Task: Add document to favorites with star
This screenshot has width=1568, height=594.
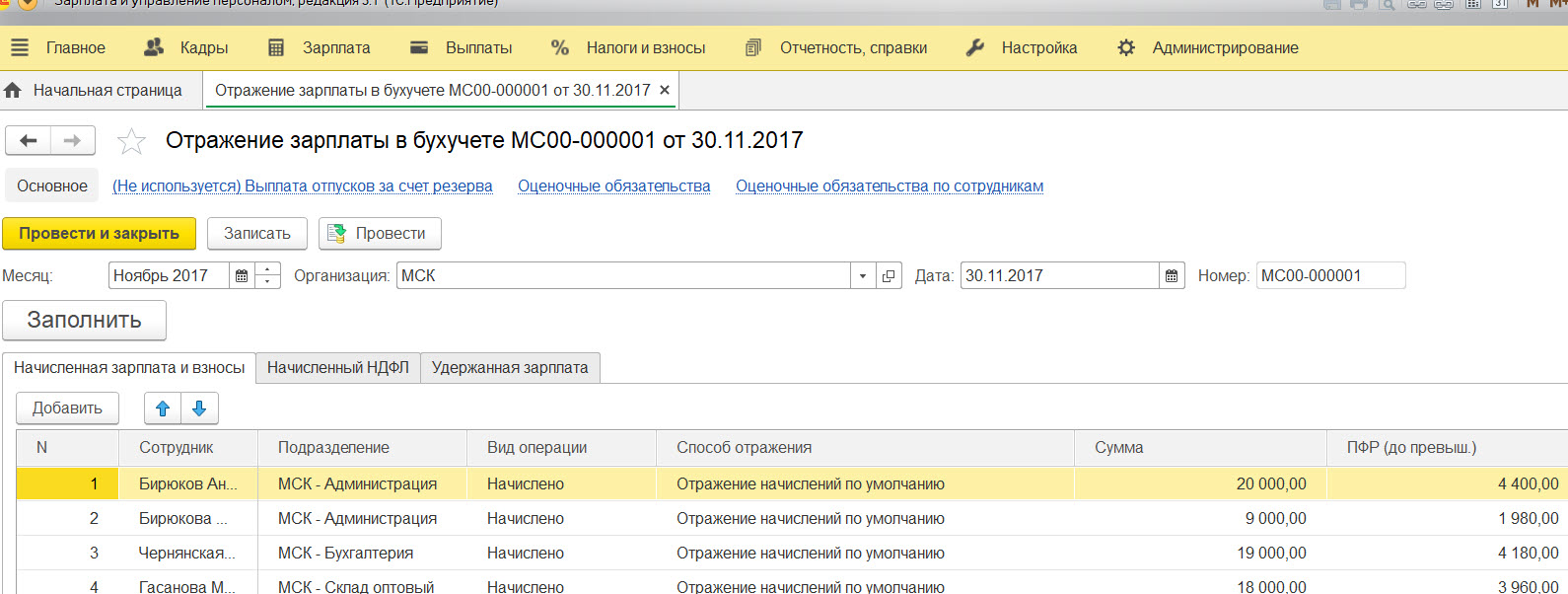Action: pos(131,142)
